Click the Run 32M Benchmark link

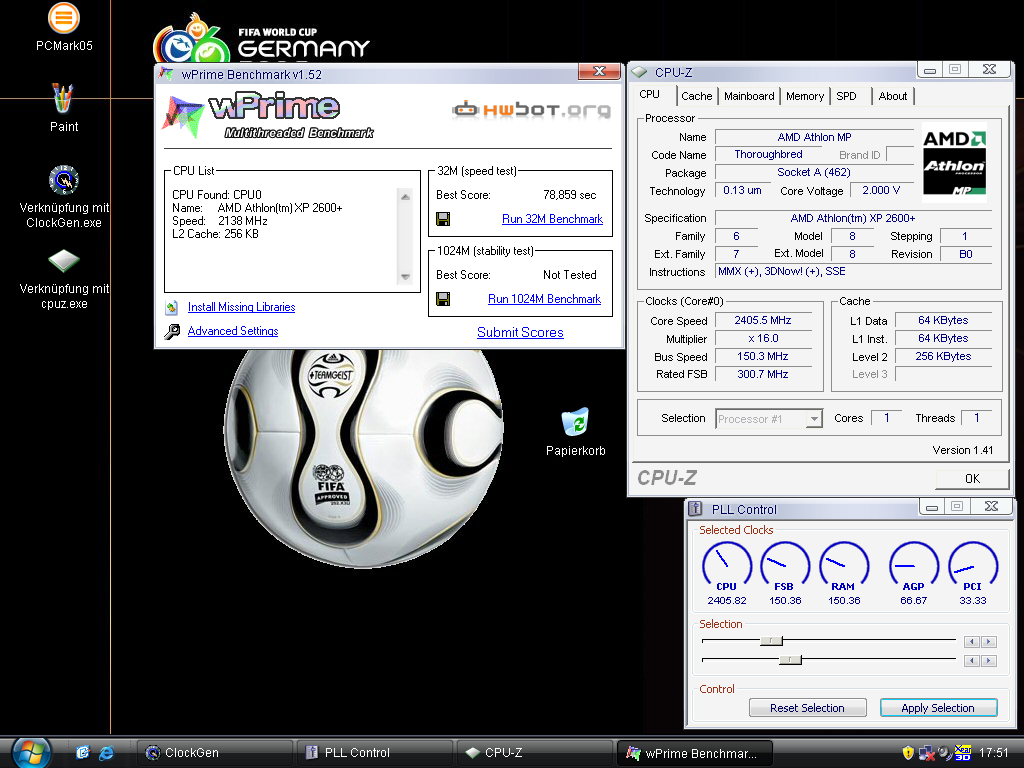pos(552,219)
